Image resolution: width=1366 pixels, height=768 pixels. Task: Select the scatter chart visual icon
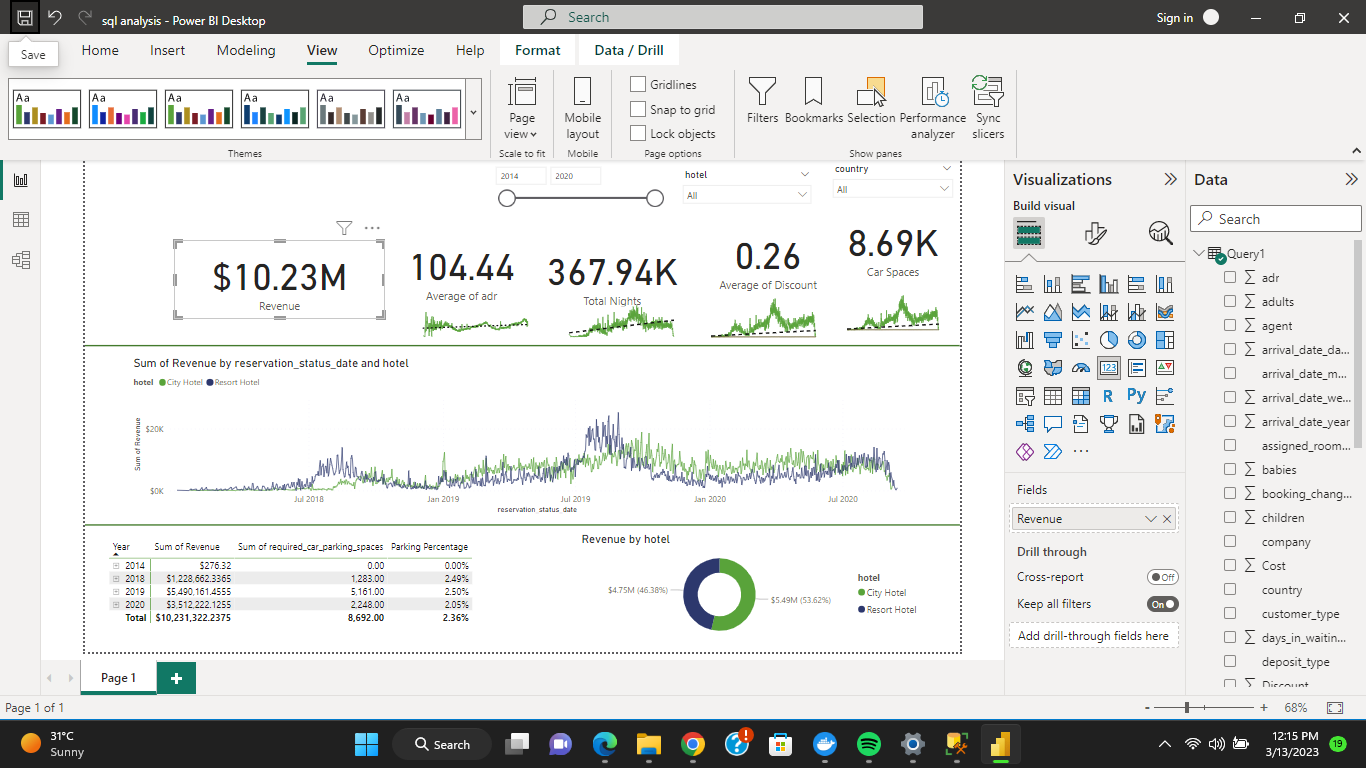click(1080, 339)
